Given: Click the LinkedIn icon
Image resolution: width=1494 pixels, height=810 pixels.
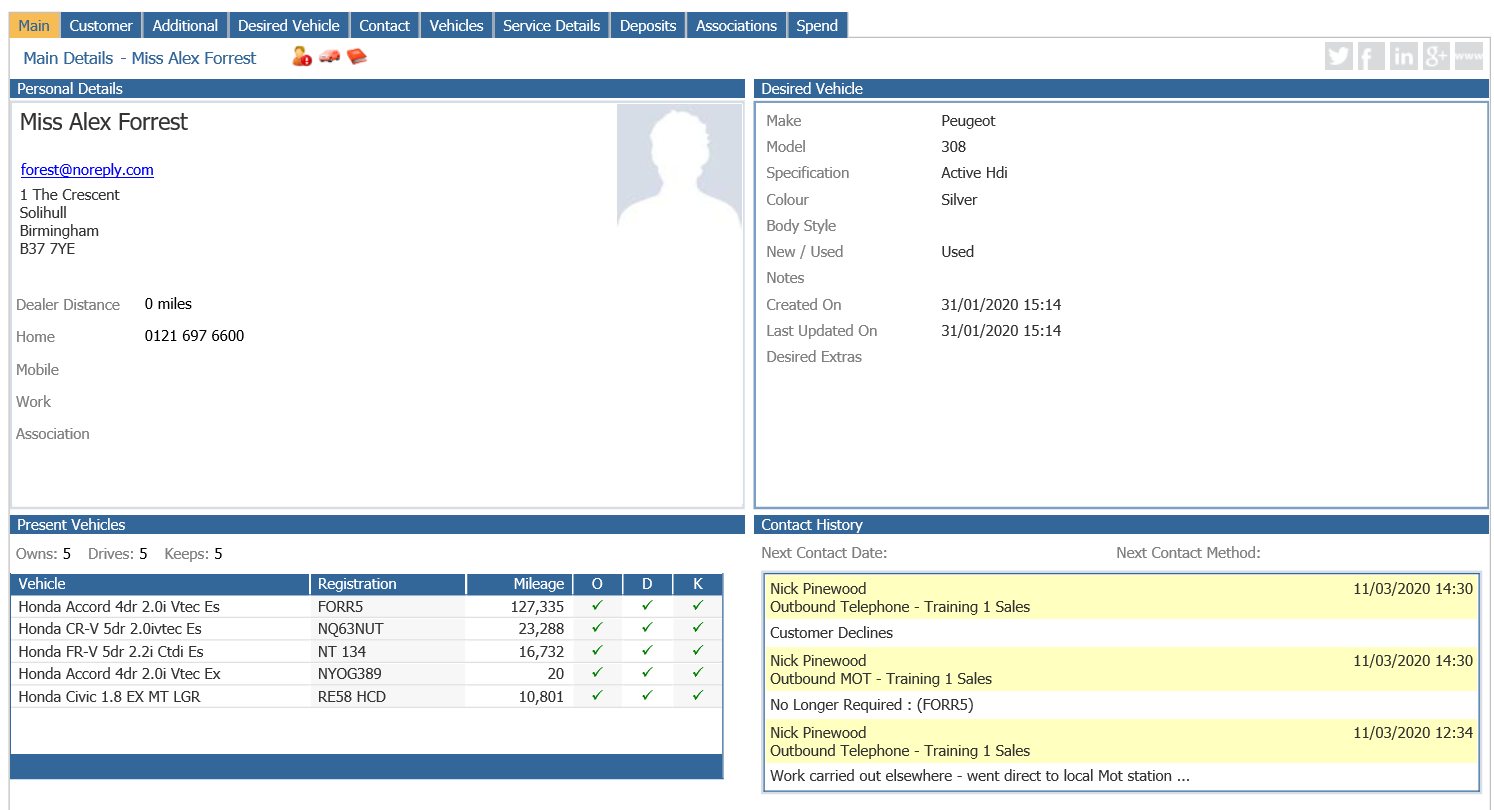Looking at the screenshot, I should tap(1403, 56).
